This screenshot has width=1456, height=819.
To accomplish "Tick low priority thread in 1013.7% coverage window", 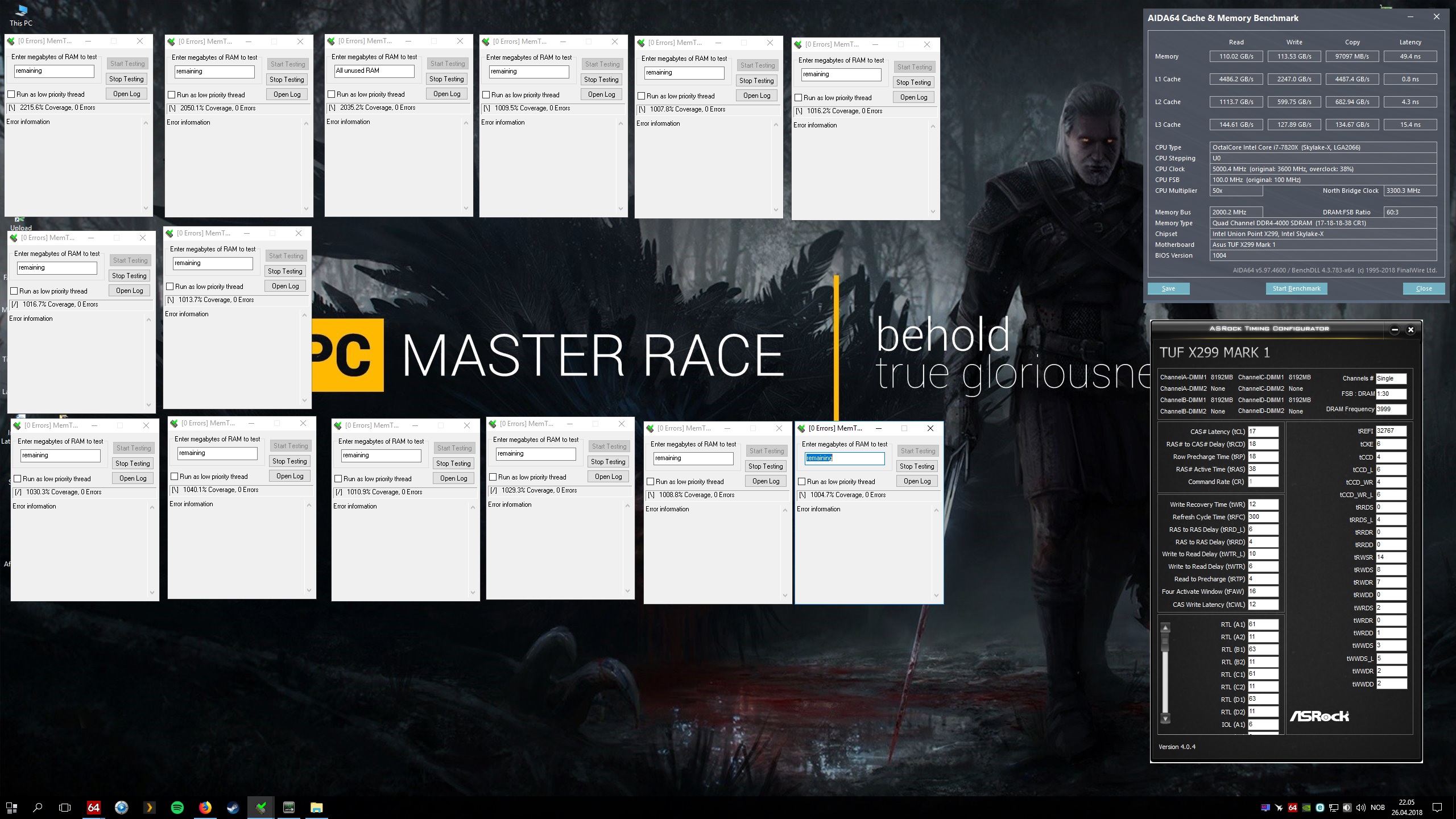I will [x=169, y=287].
